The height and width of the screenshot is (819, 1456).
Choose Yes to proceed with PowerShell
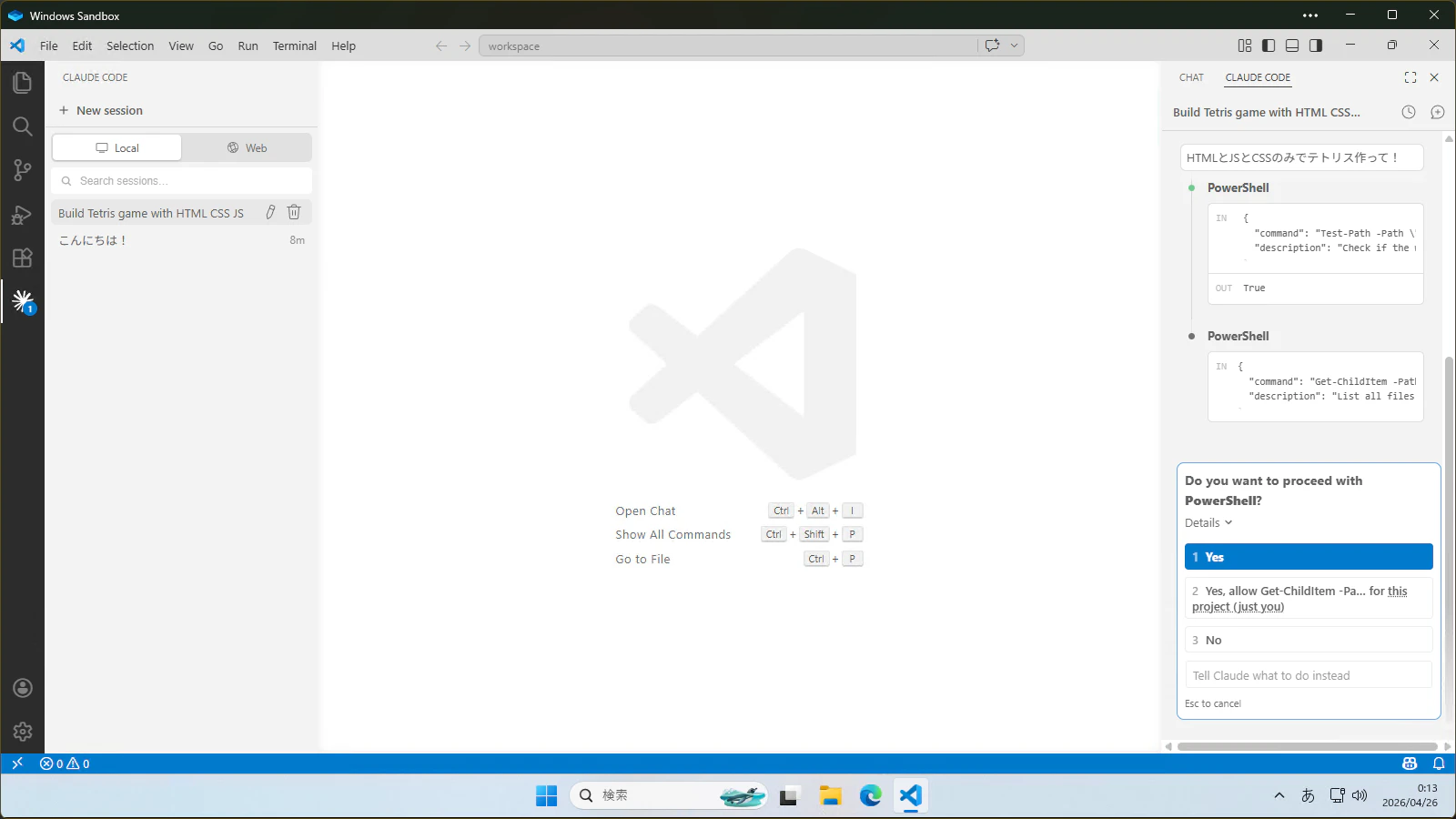click(x=1309, y=557)
